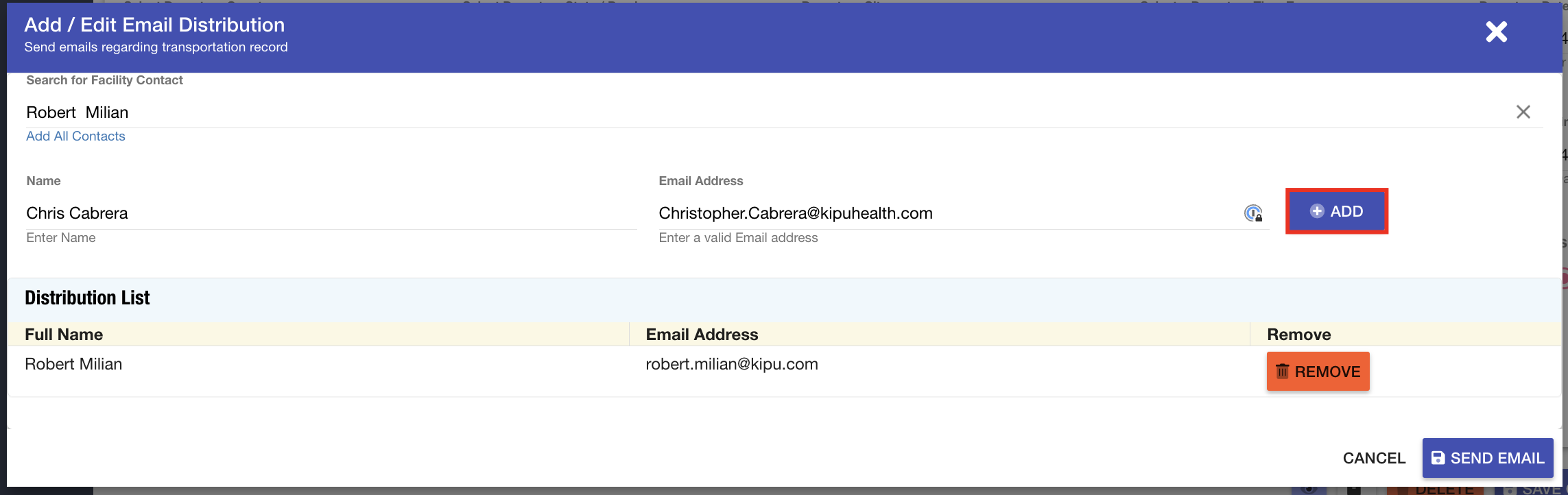The width and height of the screenshot is (1568, 495).
Task: Open the Search for Facility Contact field
Action: (755, 112)
